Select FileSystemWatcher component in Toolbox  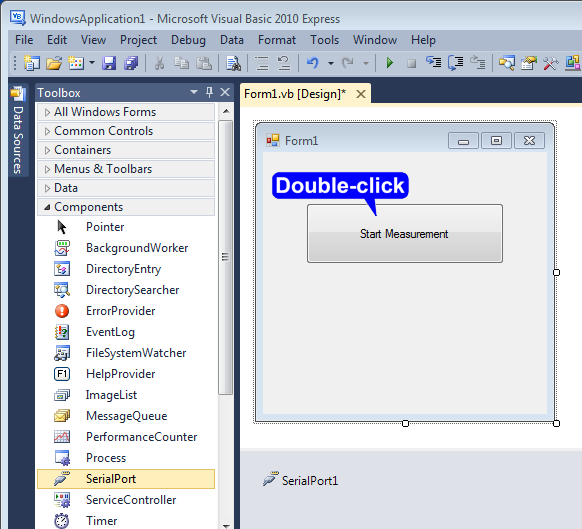click(126, 353)
